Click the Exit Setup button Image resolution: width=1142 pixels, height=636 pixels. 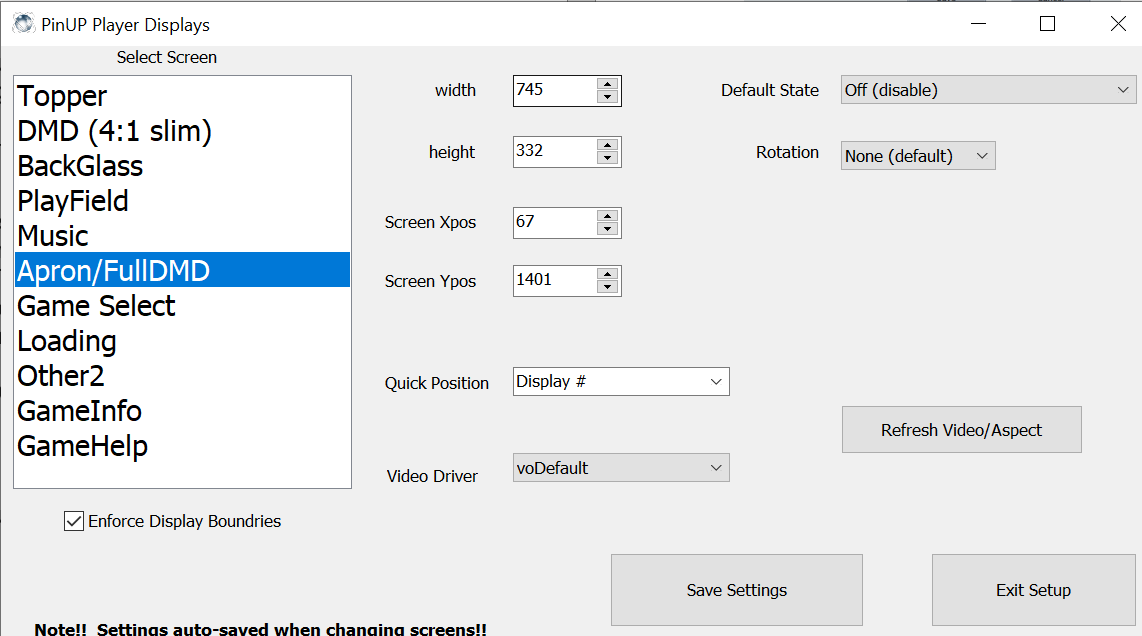click(1033, 590)
